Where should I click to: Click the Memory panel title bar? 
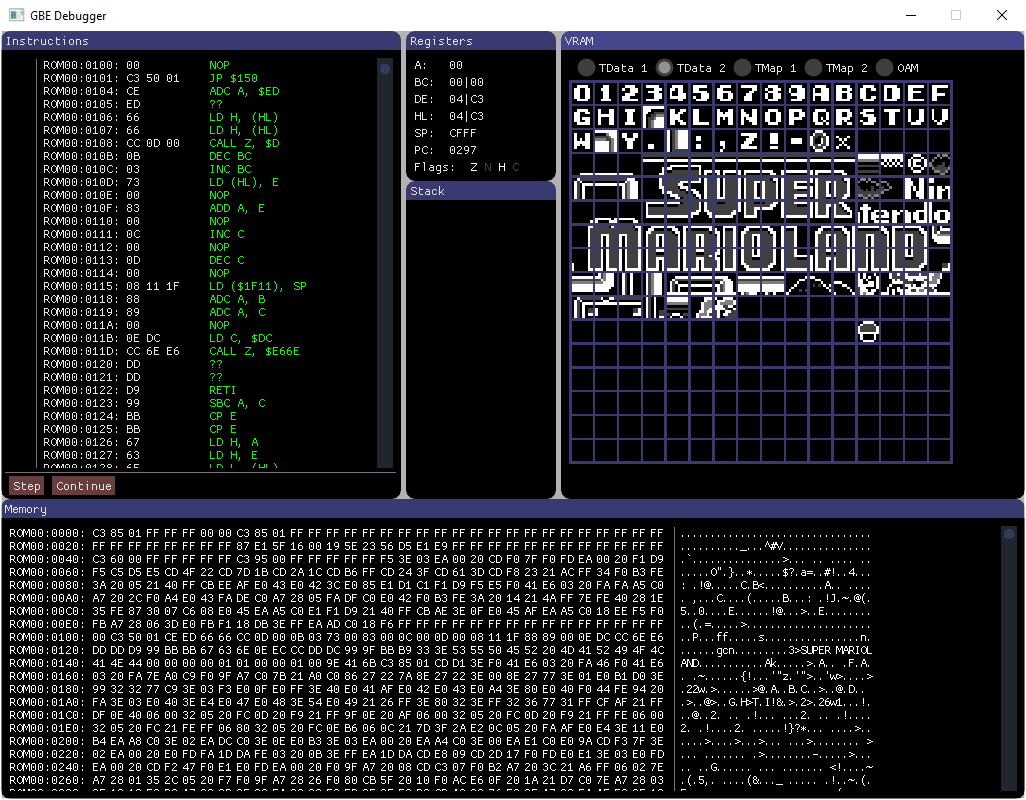point(513,509)
